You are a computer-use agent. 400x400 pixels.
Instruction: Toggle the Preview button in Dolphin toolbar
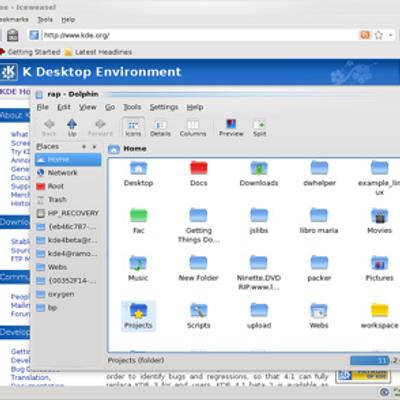[231, 128]
